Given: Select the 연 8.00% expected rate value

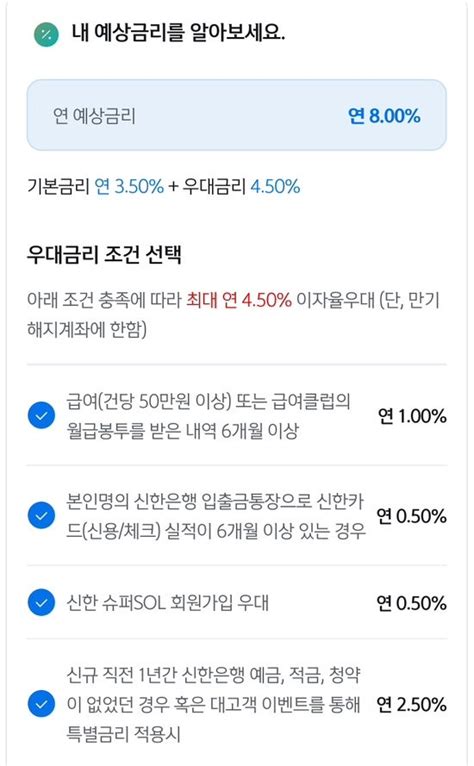Looking at the screenshot, I should [x=384, y=116].
